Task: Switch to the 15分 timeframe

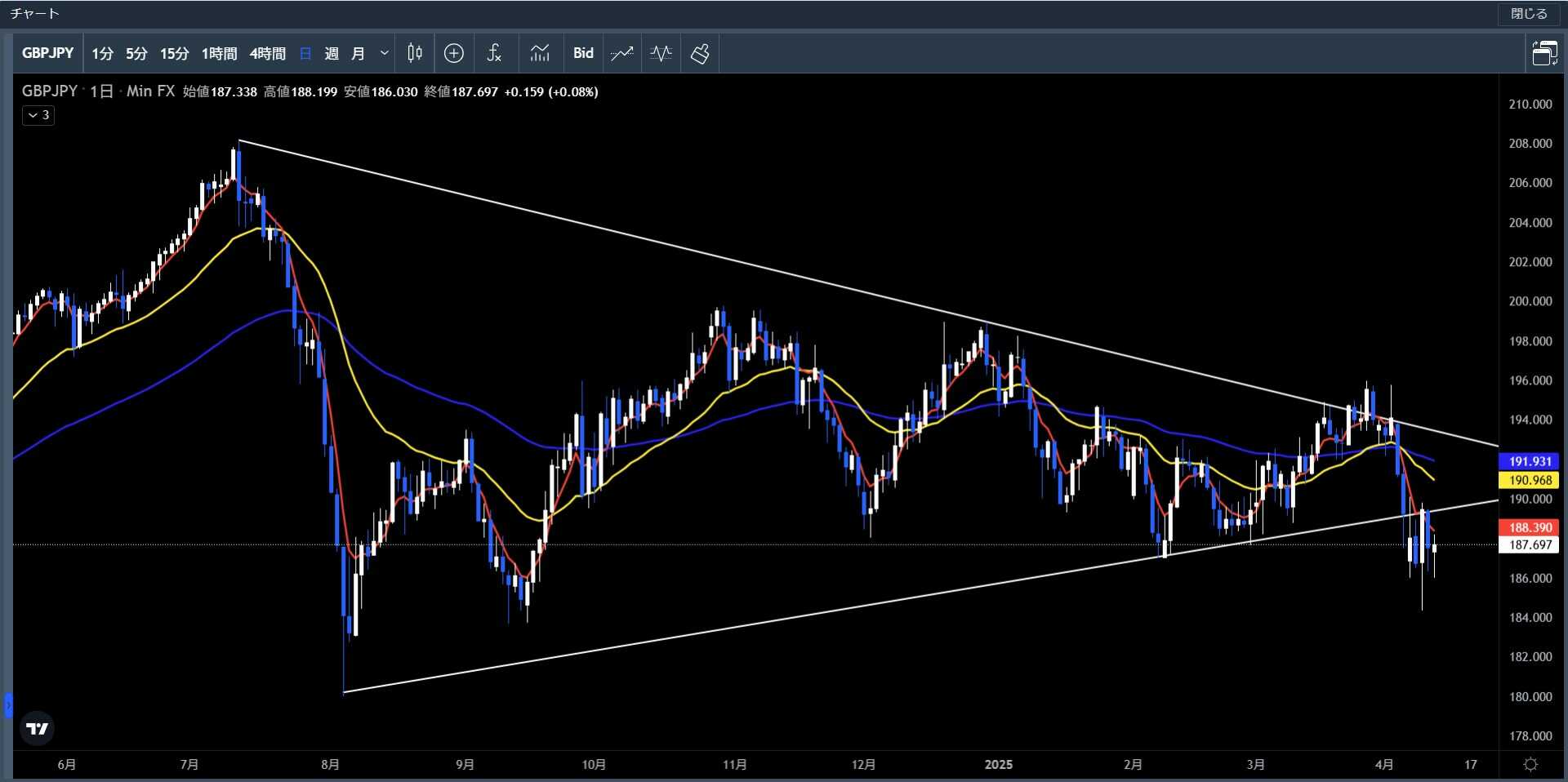Action: pos(174,53)
